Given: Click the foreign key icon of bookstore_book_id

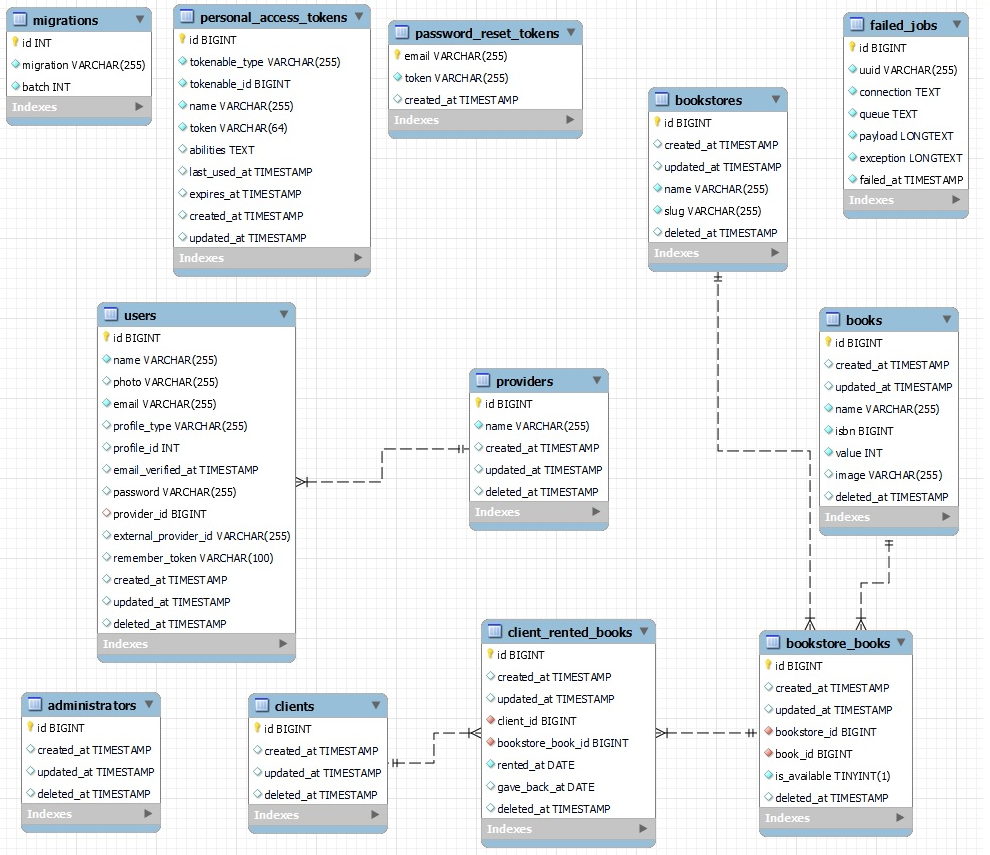Looking at the screenshot, I should point(490,743).
